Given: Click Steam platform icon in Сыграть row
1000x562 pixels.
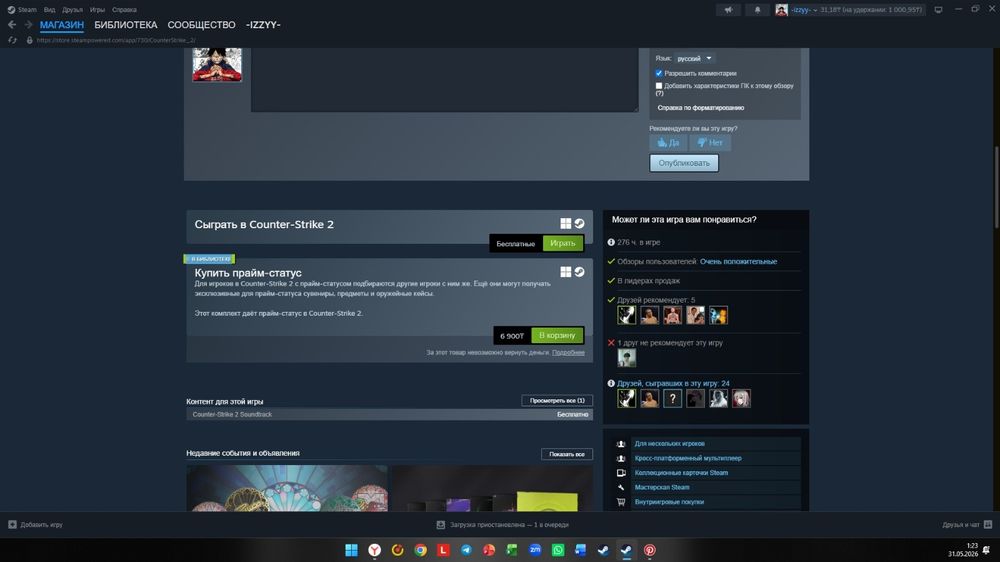Looking at the screenshot, I should coord(579,223).
